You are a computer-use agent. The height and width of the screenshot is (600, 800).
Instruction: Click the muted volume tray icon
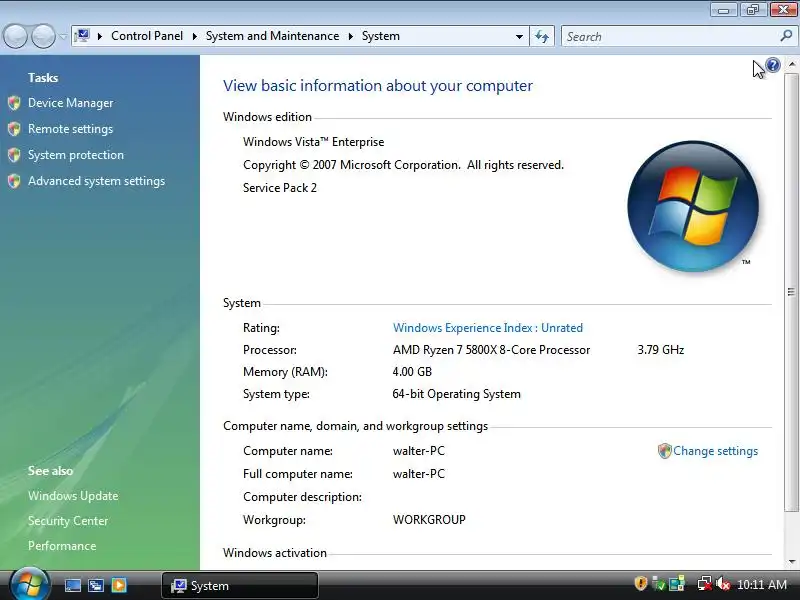point(722,583)
